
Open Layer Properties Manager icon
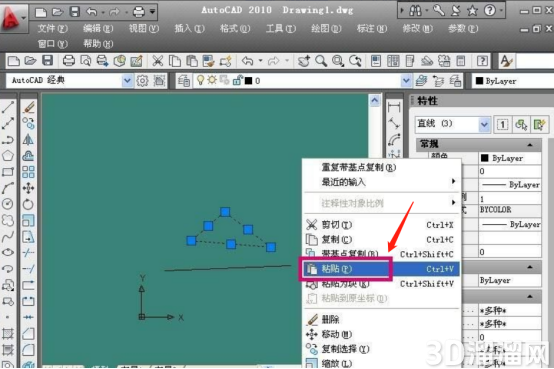184,81
